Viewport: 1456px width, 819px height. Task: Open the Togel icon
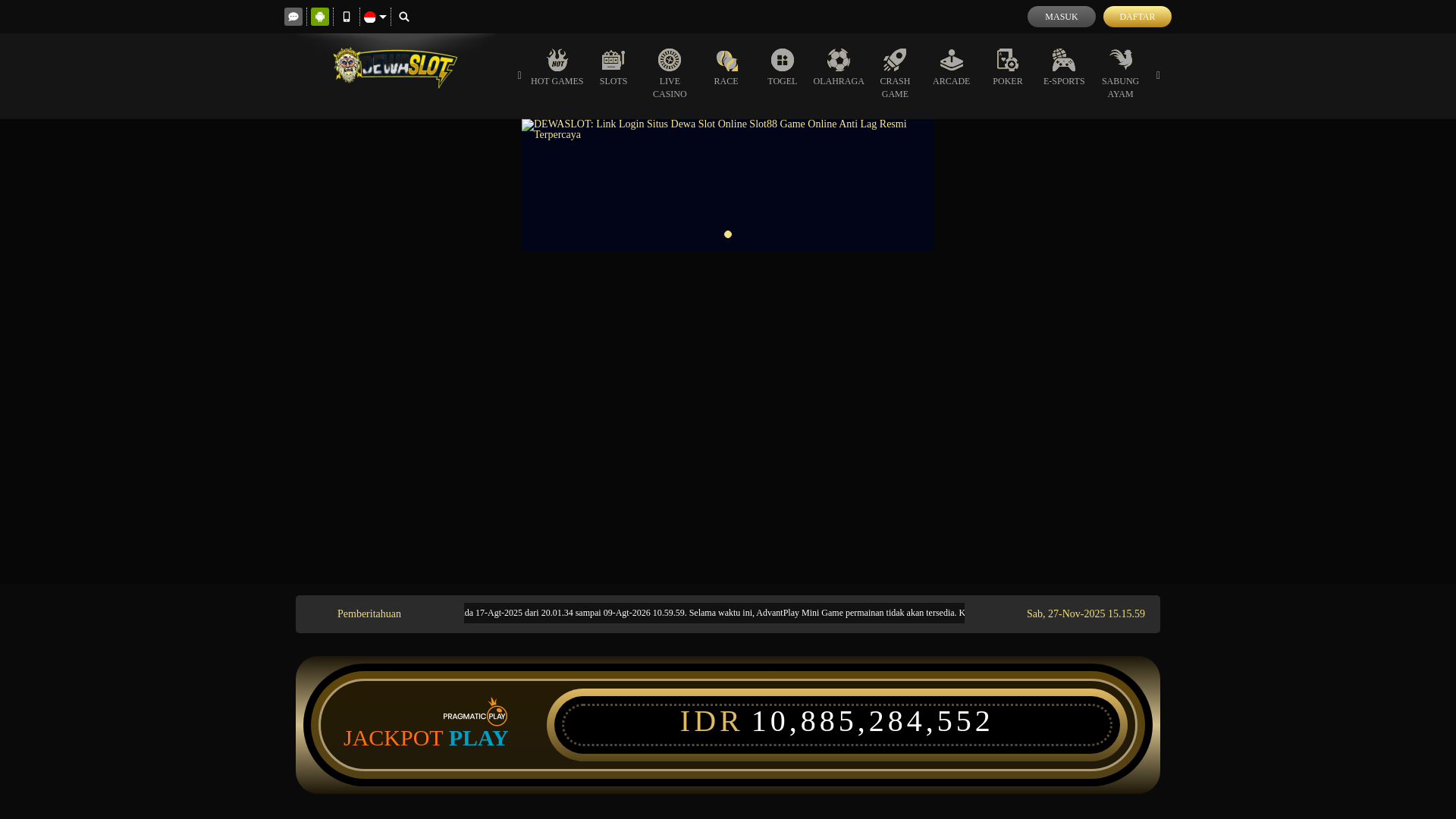[783, 59]
